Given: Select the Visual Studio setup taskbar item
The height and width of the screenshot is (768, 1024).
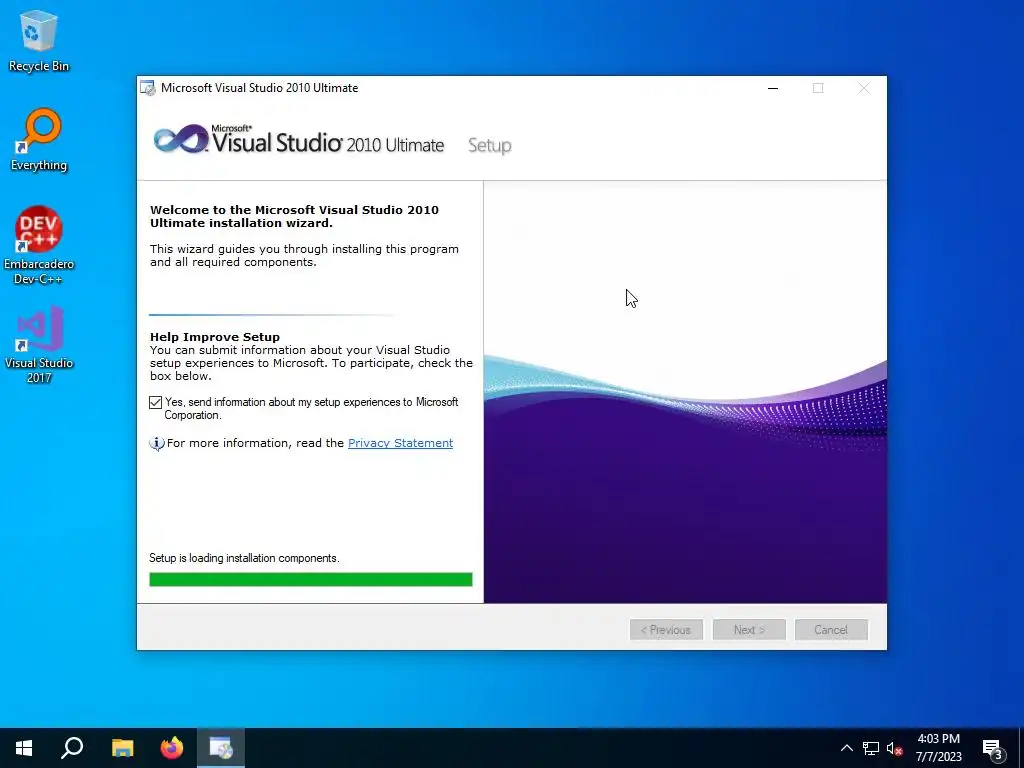Looking at the screenshot, I should coord(221,748).
